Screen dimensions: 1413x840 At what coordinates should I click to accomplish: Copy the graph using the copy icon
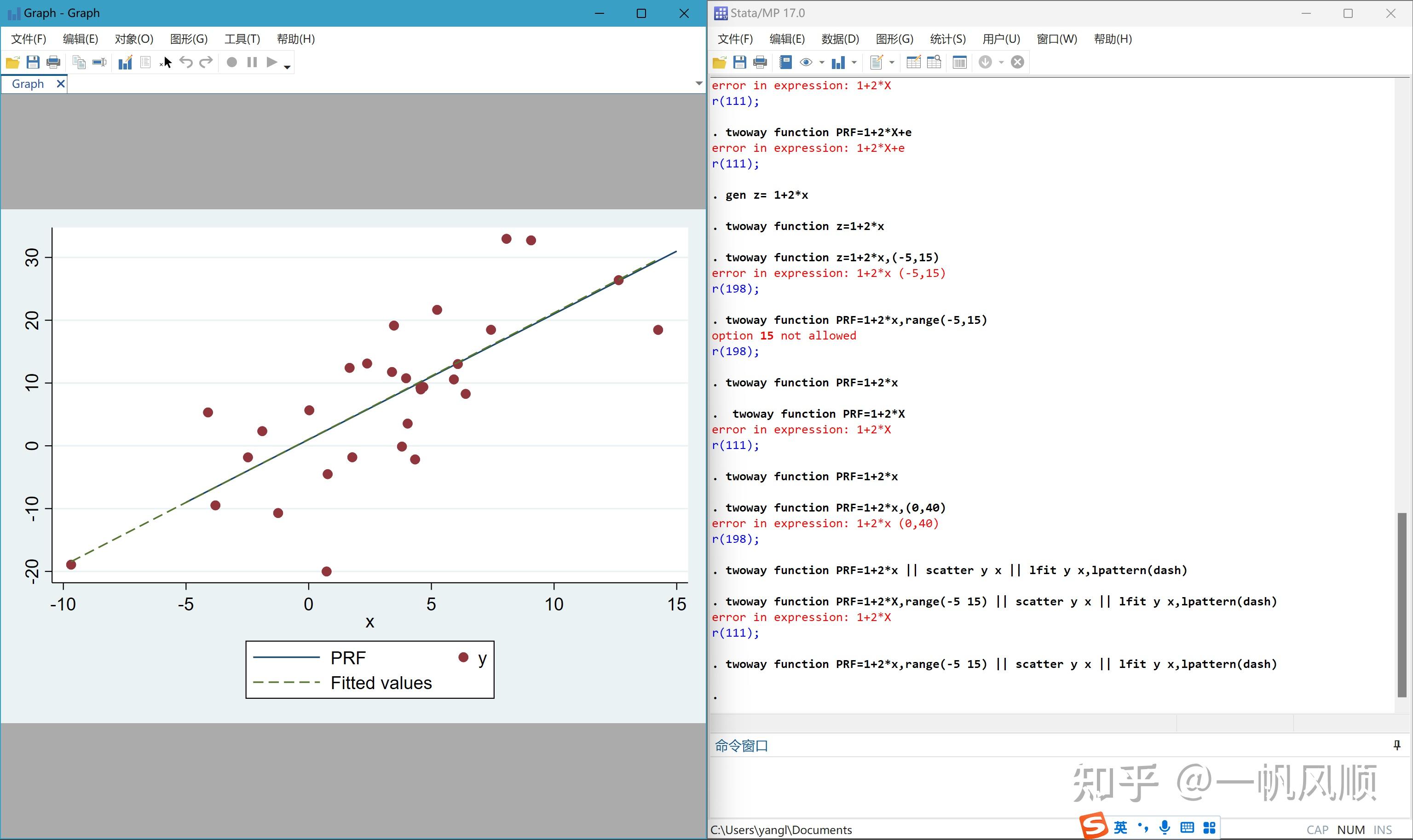point(79,62)
